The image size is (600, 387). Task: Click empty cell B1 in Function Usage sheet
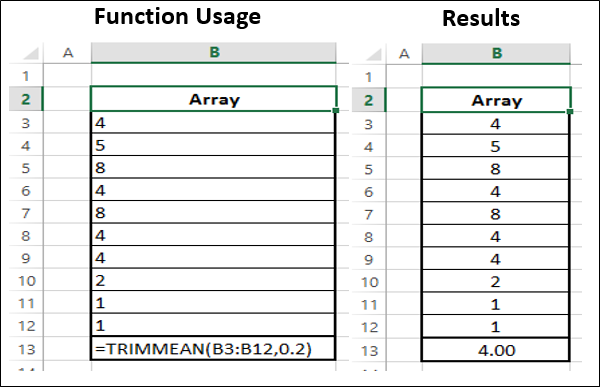(x=214, y=75)
